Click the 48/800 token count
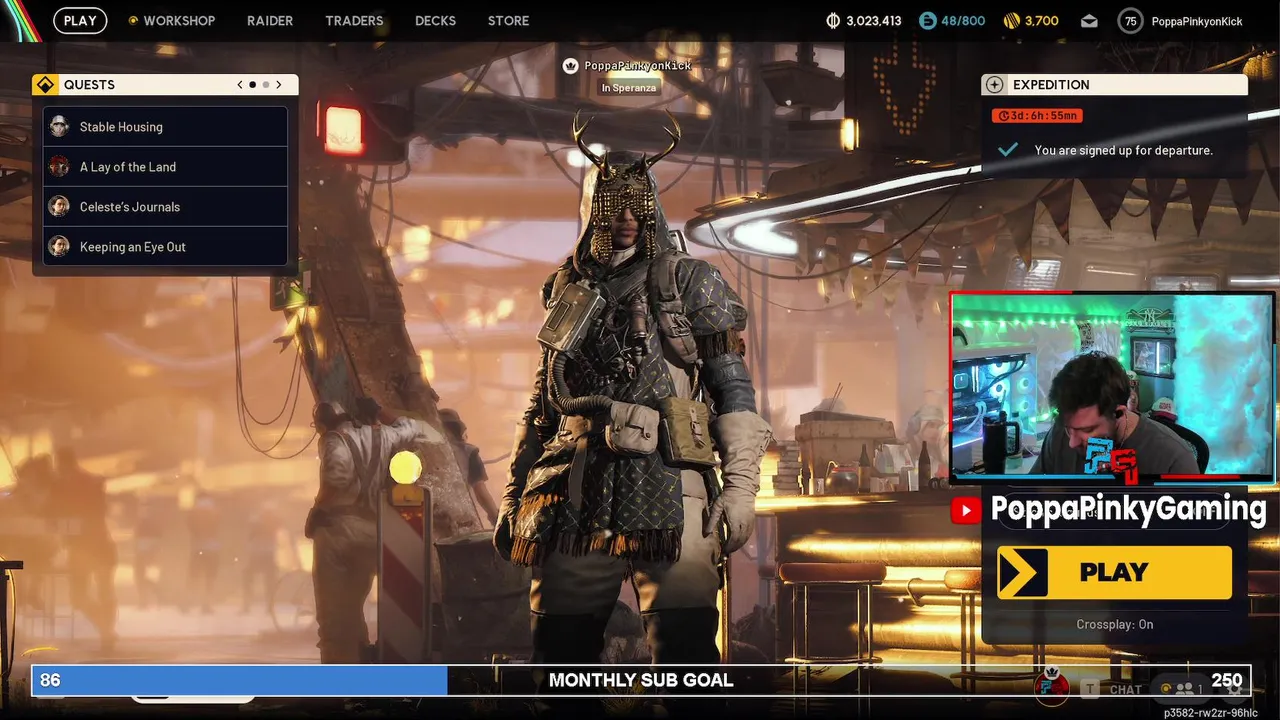 pyautogui.click(x=963, y=21)
